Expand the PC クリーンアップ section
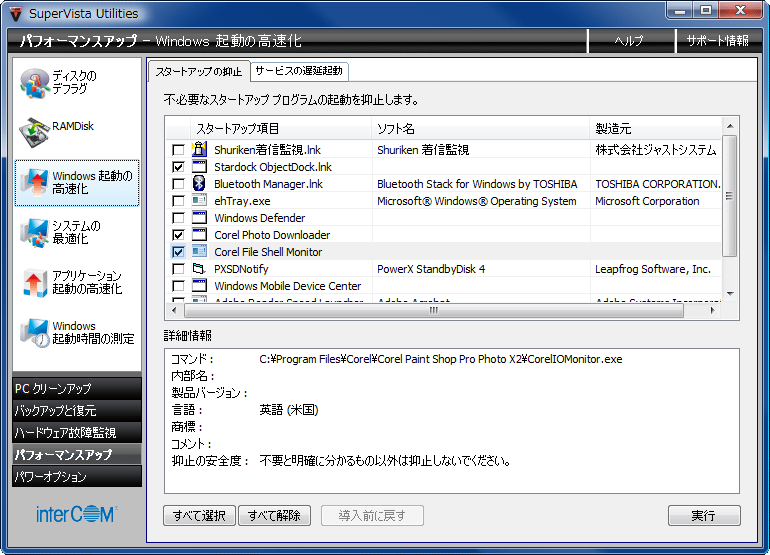Viewport: 770px width, 555px height. point(77,388)
